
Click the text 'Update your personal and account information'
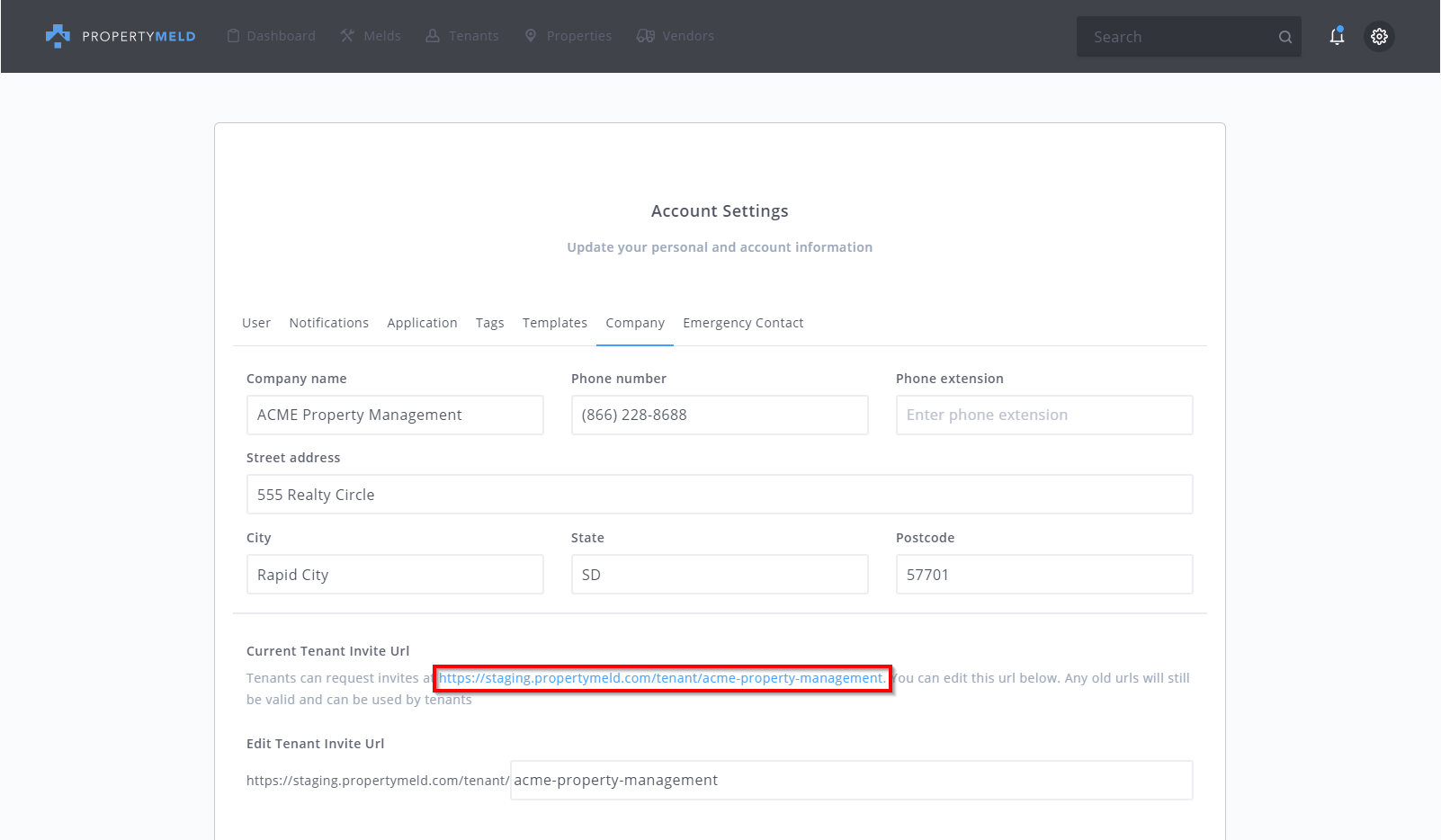pyautogui.click(x=720, y=247)
